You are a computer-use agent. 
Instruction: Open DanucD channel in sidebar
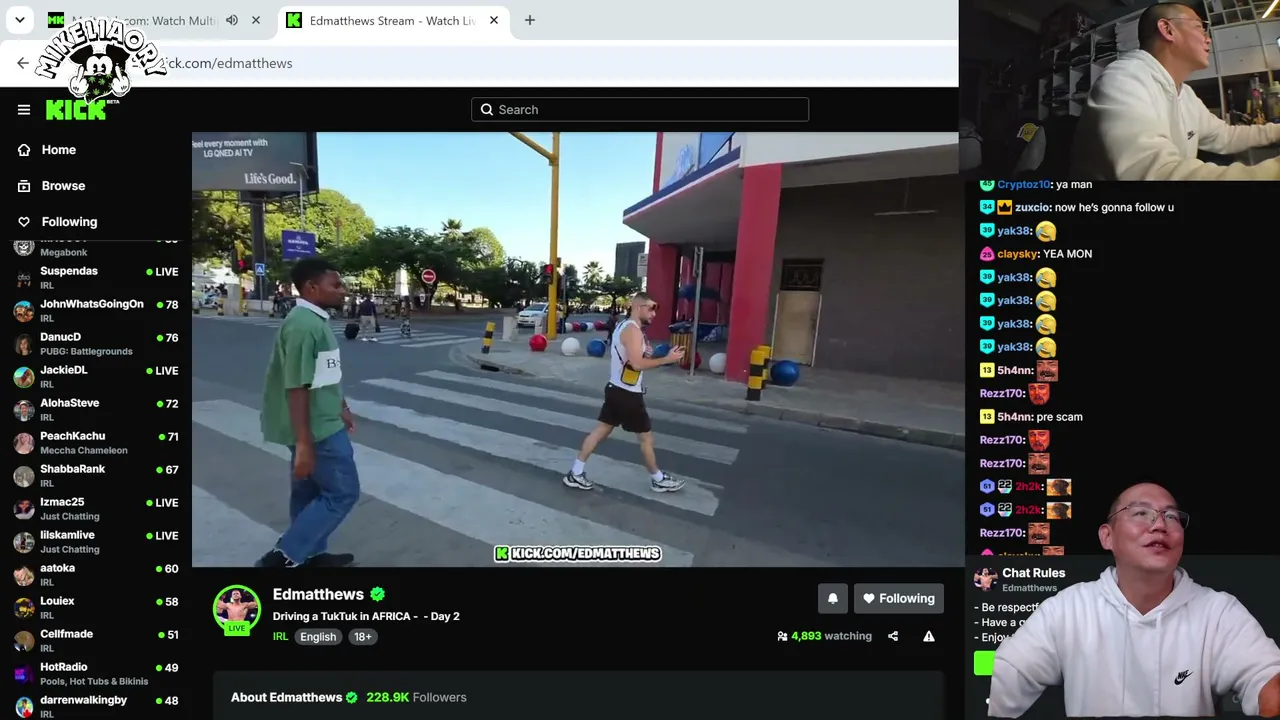[95, 344]
